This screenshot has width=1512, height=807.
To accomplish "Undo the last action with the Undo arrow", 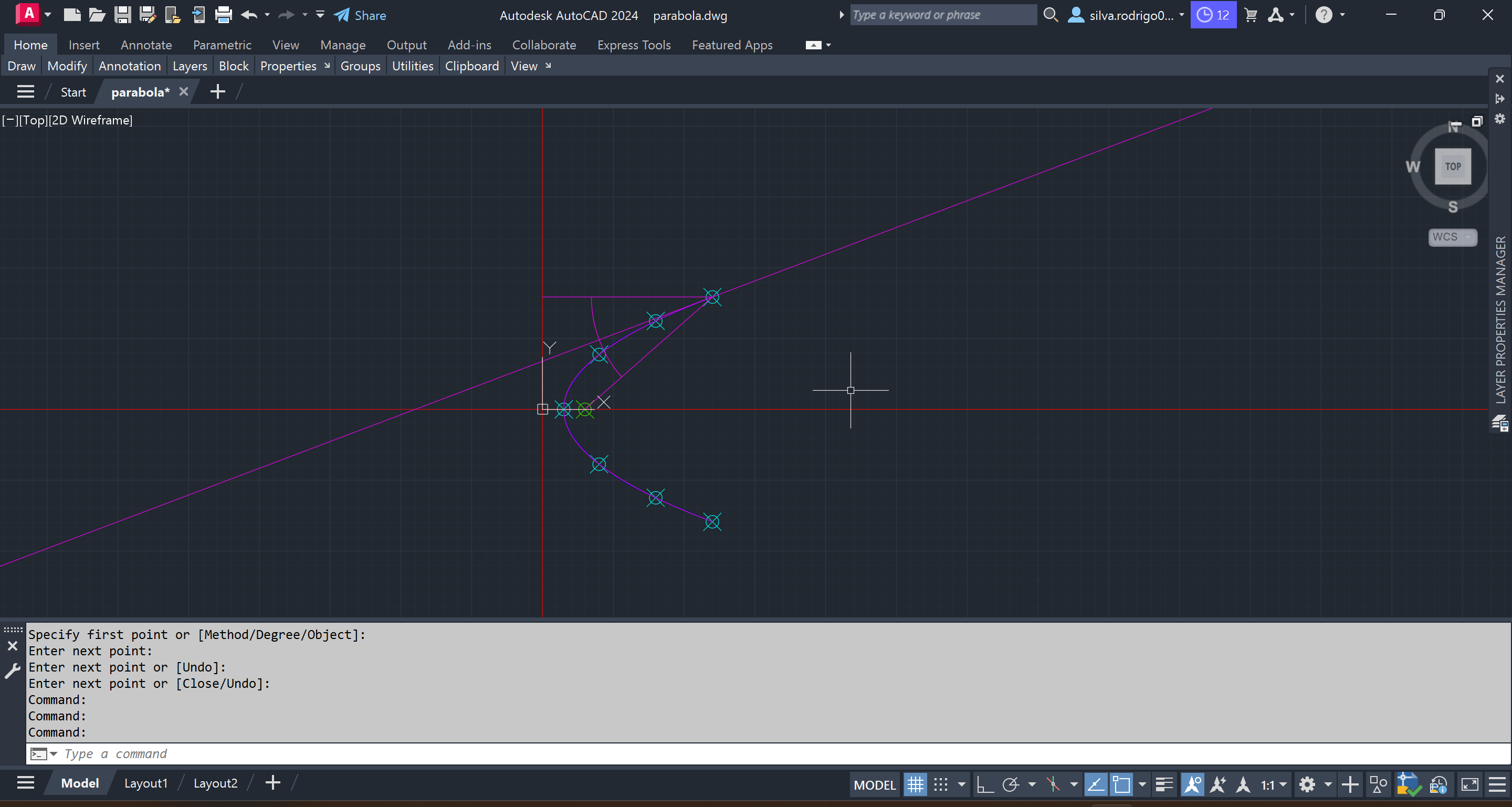I will pos(249,15).
